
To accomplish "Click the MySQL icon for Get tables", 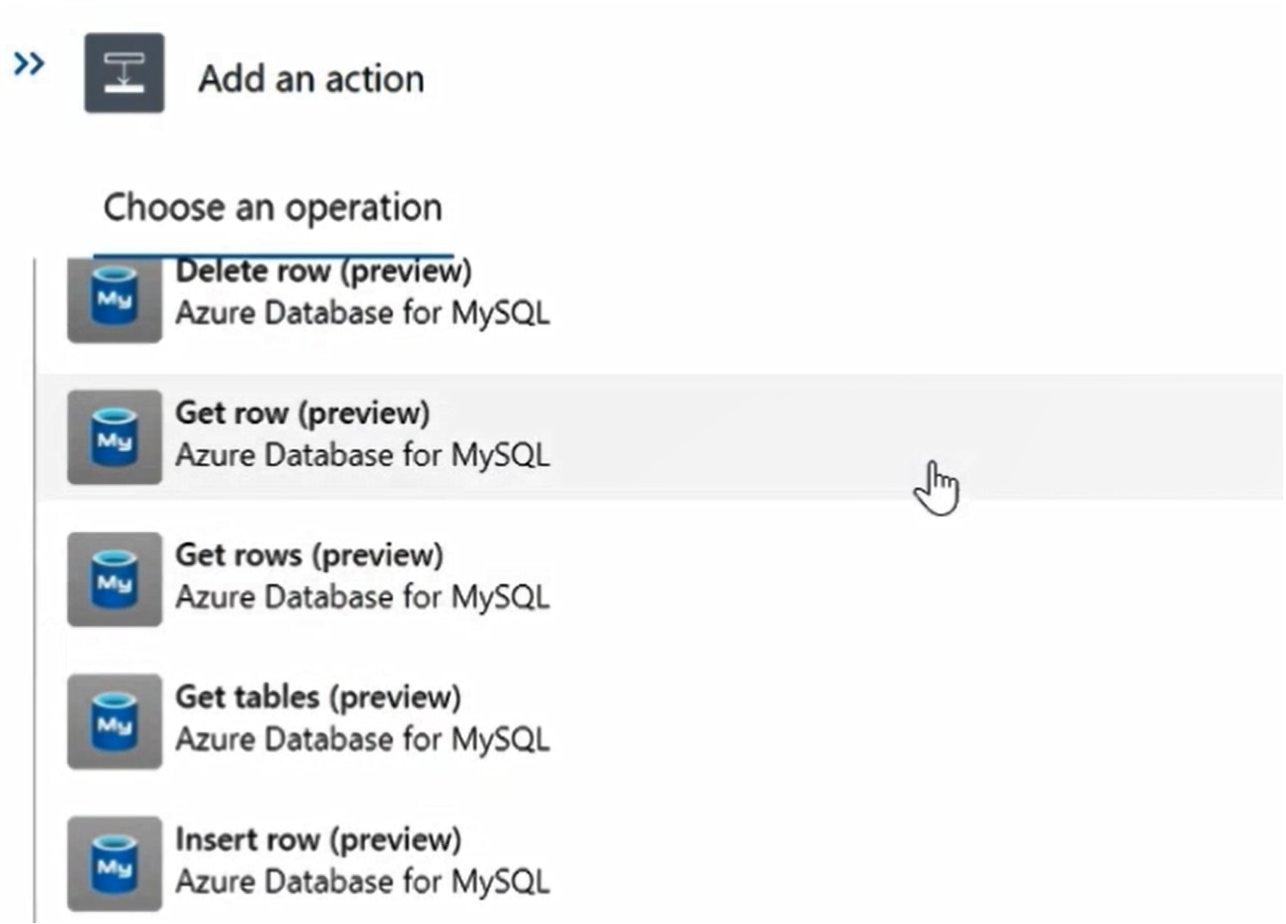I will click(x=114, y=721).
